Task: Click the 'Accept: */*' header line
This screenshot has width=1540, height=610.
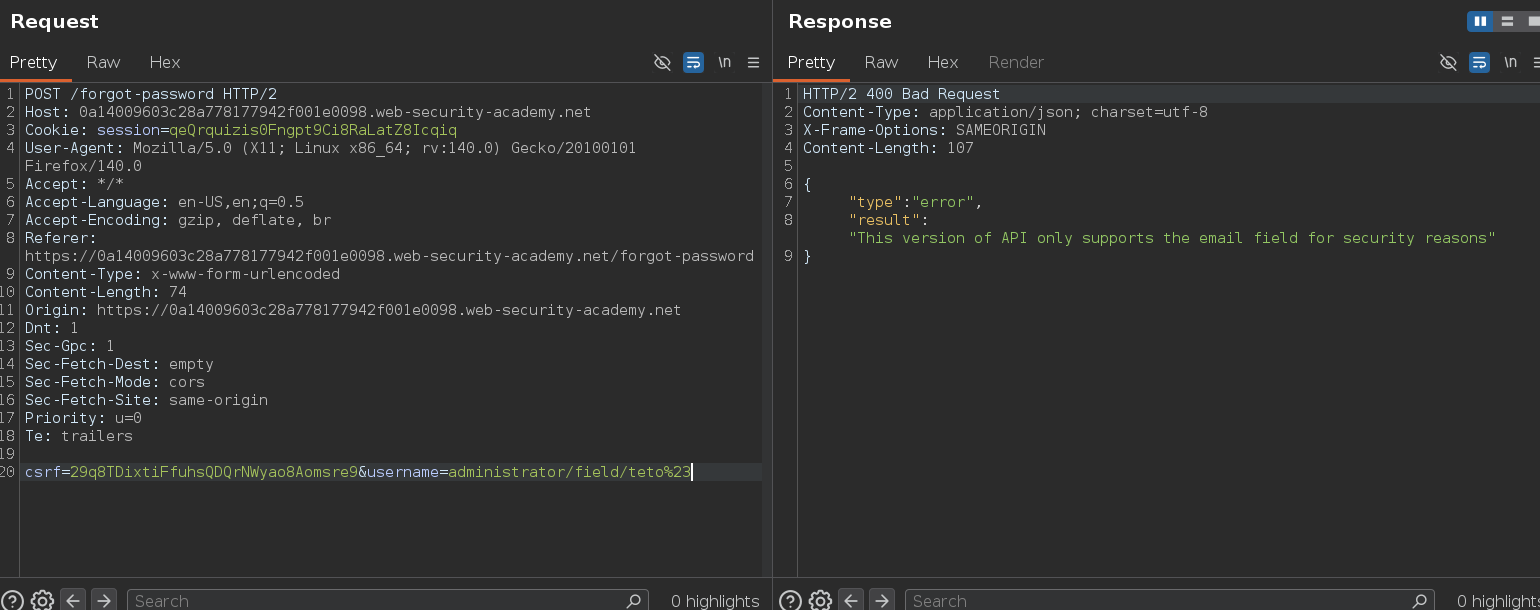Action: [x=74, y=184]
